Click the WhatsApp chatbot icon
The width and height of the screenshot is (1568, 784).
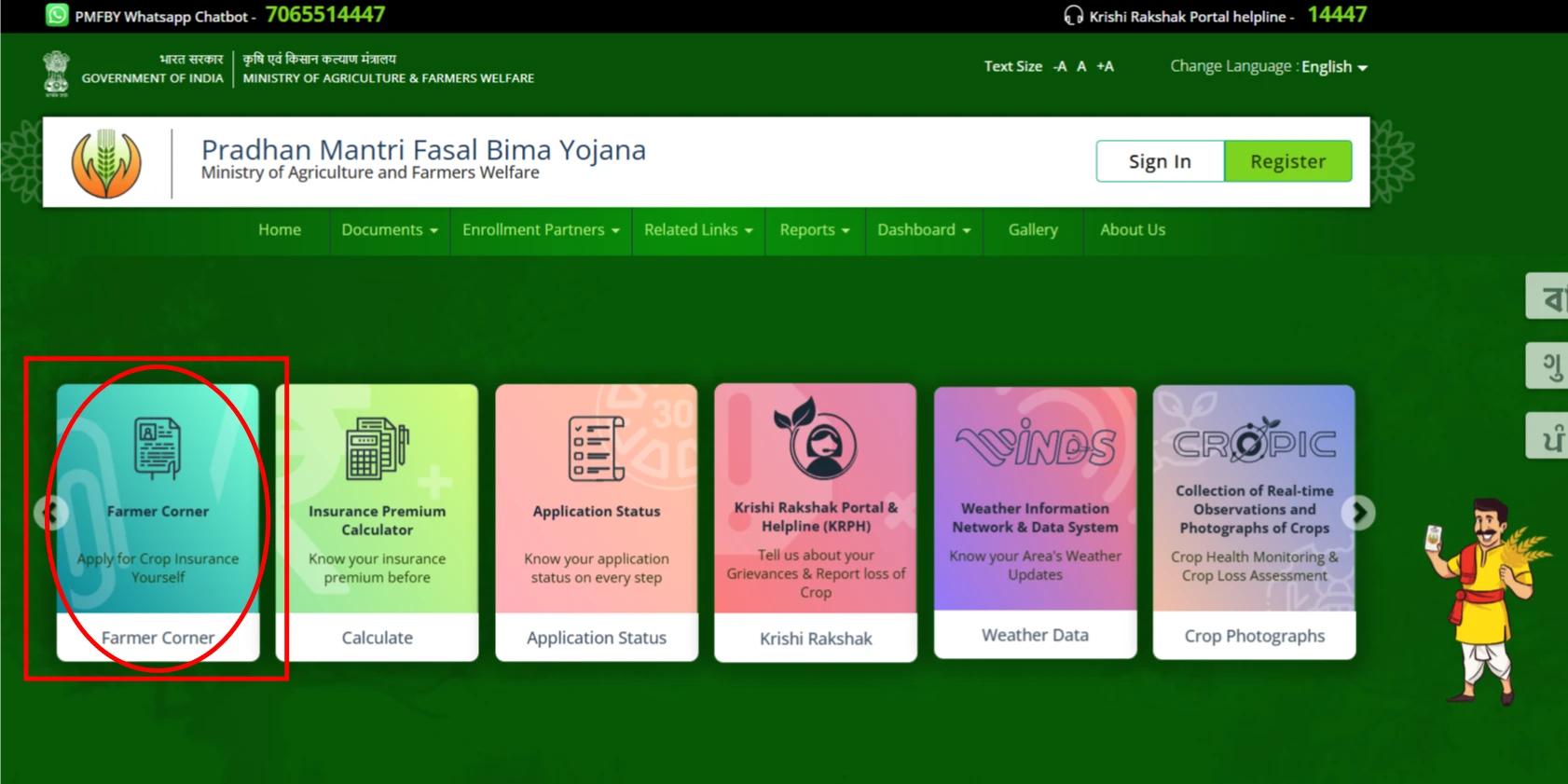click(57, 16)
